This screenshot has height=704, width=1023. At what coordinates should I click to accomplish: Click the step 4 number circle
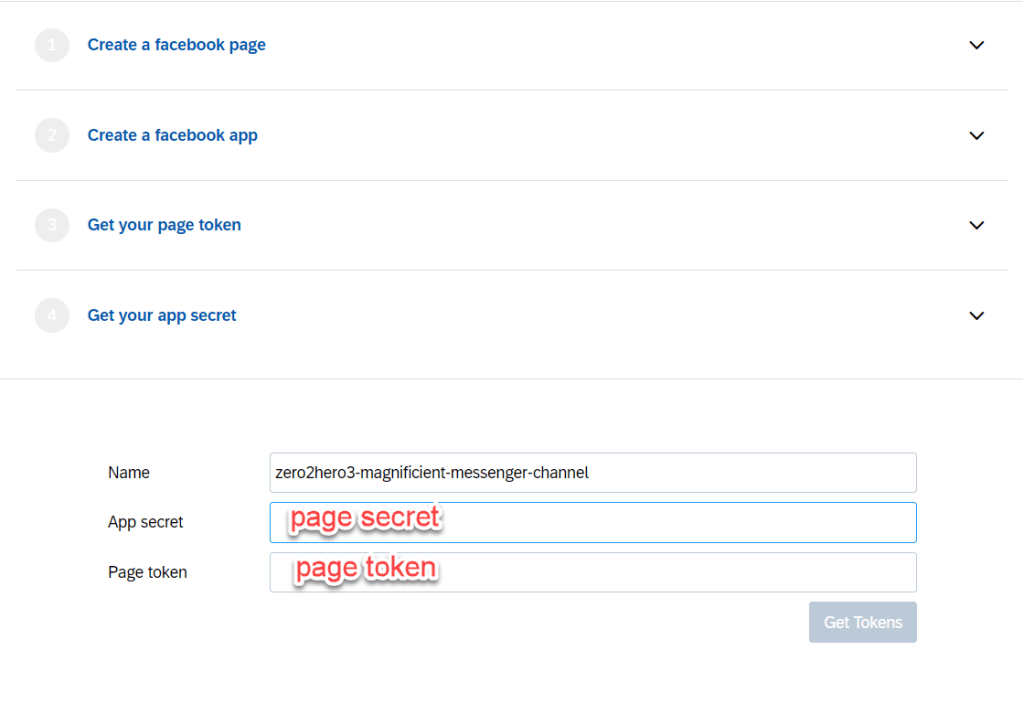point(52,315)
